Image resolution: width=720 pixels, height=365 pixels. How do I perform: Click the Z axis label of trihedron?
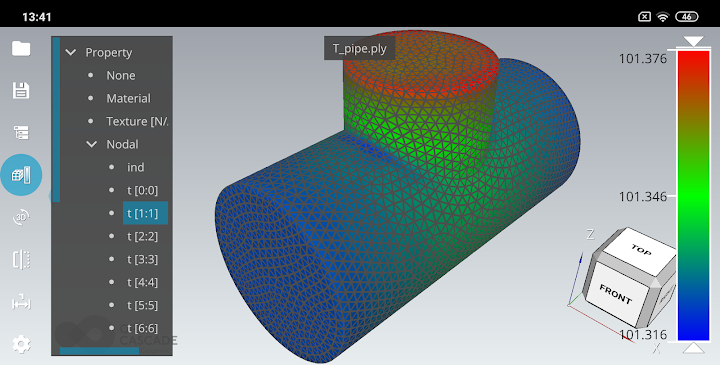tap(591, 235)
